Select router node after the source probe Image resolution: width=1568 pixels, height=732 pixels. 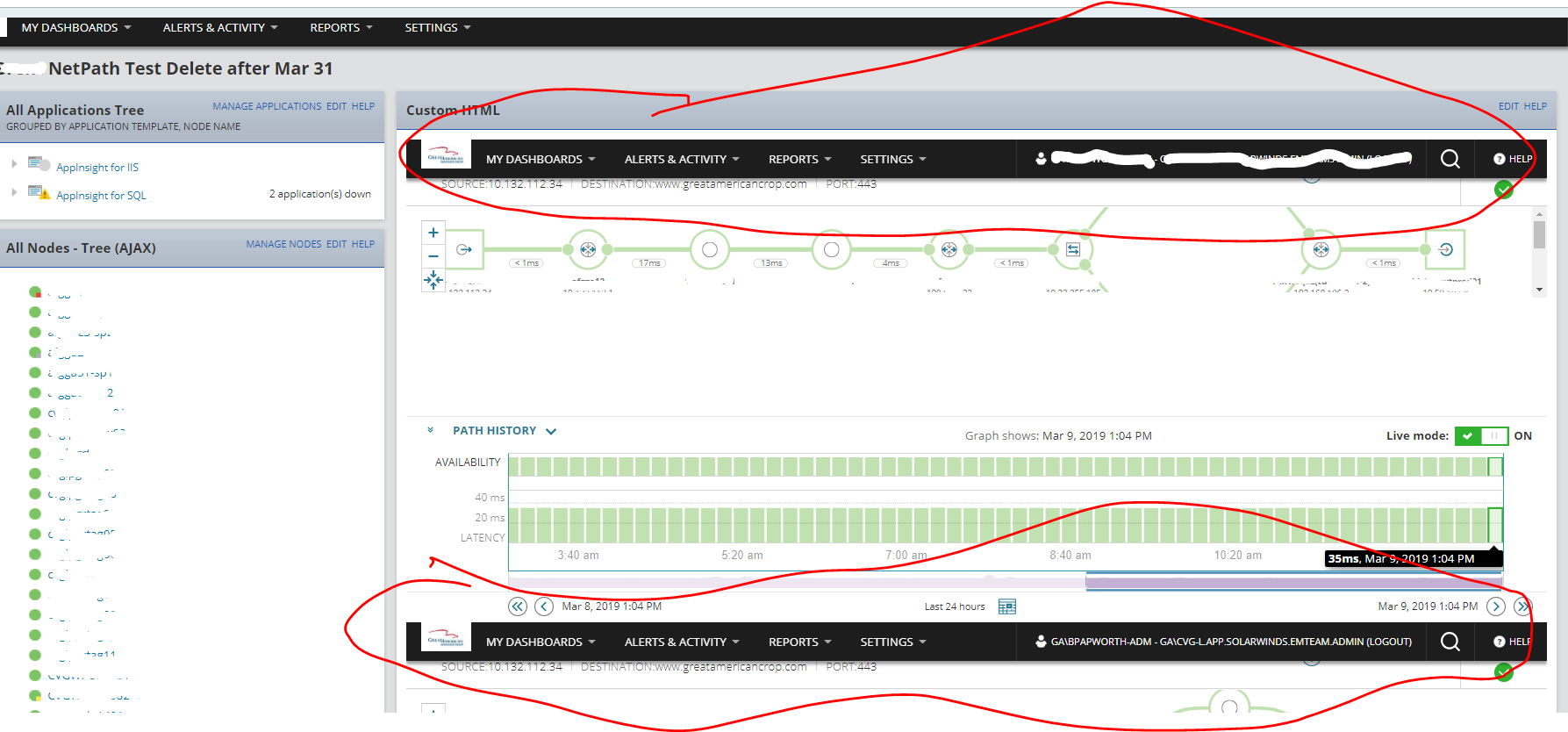(588, 250)
